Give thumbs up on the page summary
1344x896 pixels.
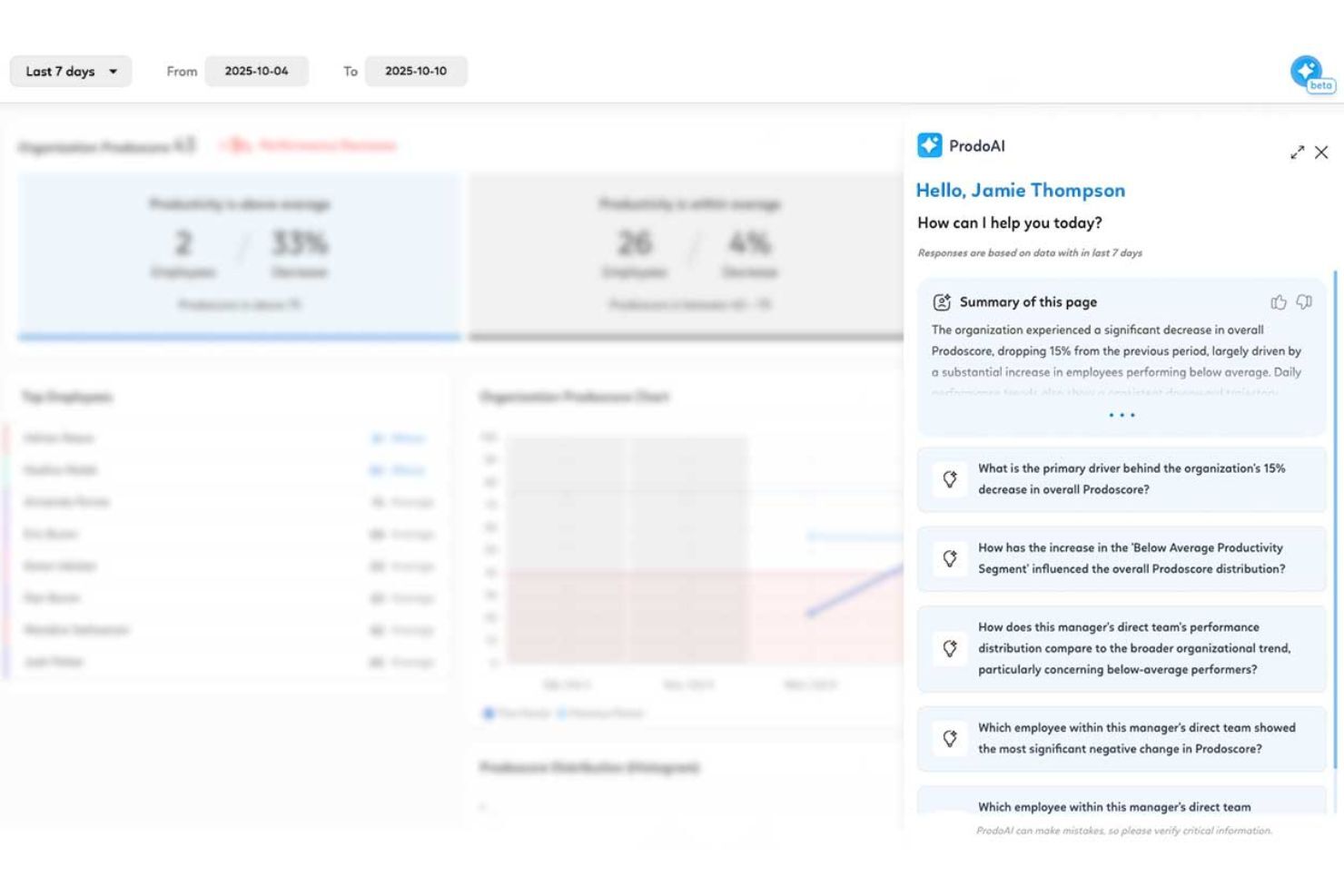click(1280, 302)
